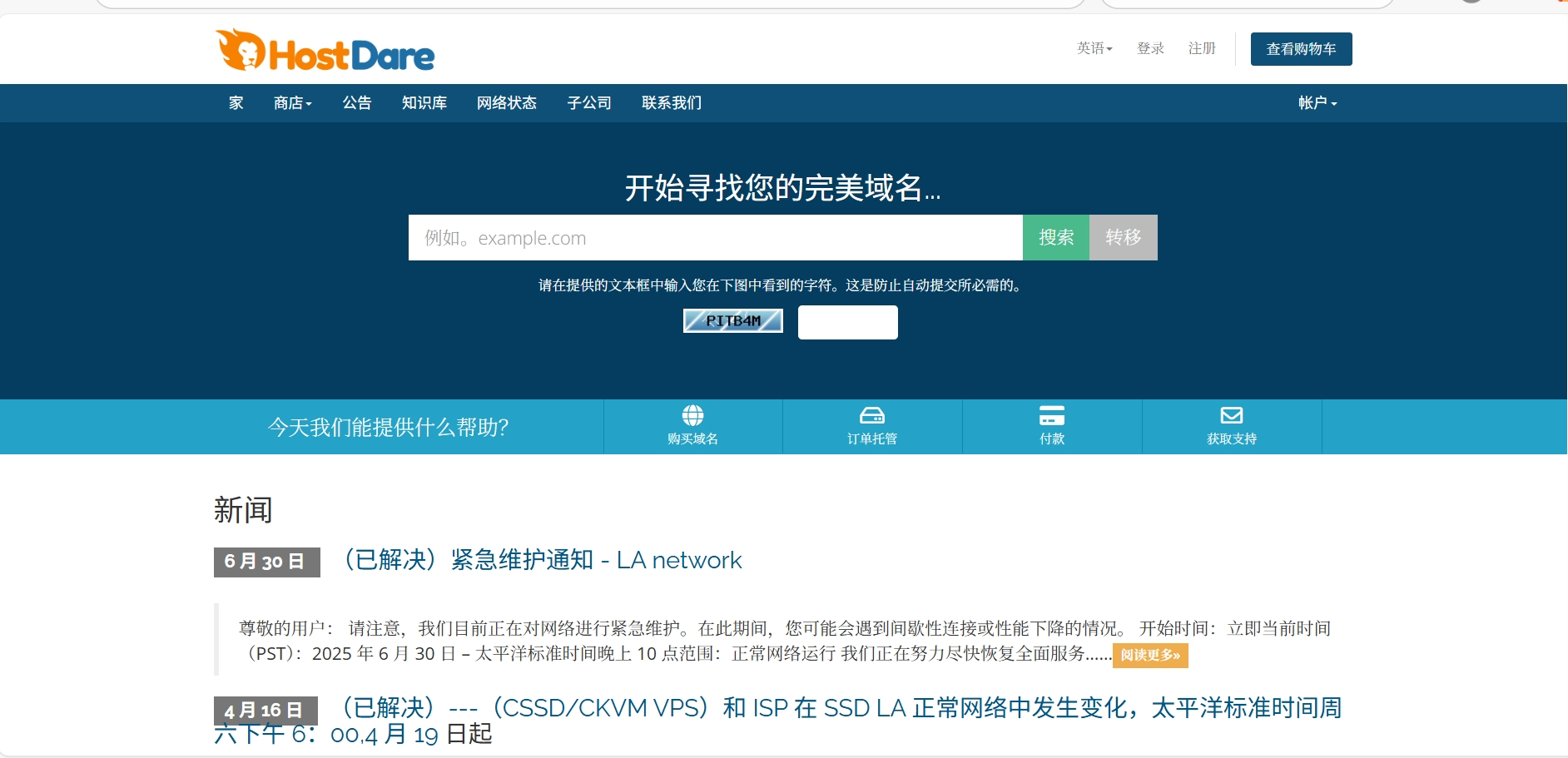Click the credit card icon for 付款
The height and width of the screenshot is (758, 1568).
[x=1051, y=415]
